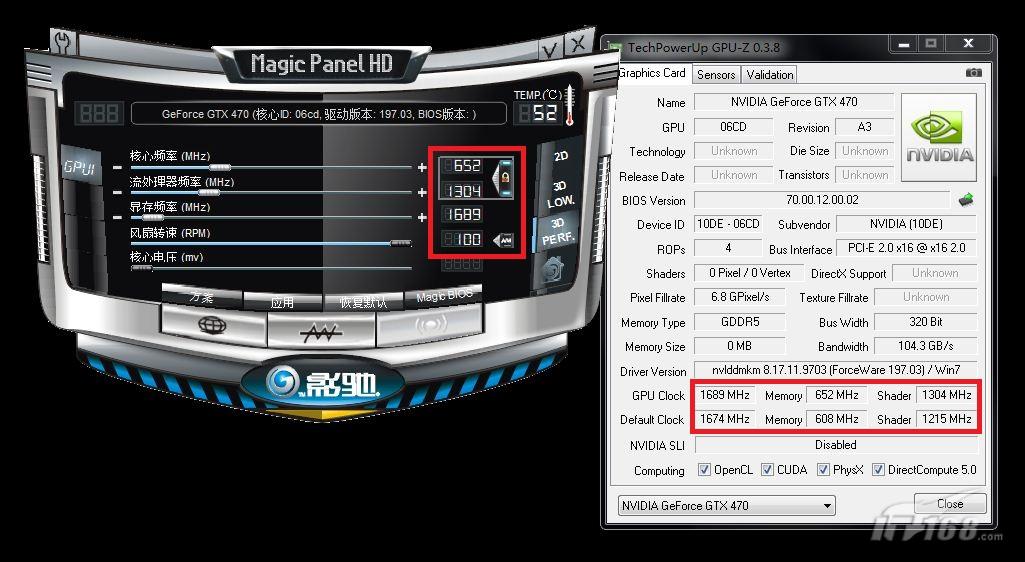Open the Validation tab
Viewport: 1025px width, 562px height.
pos(770,74)
